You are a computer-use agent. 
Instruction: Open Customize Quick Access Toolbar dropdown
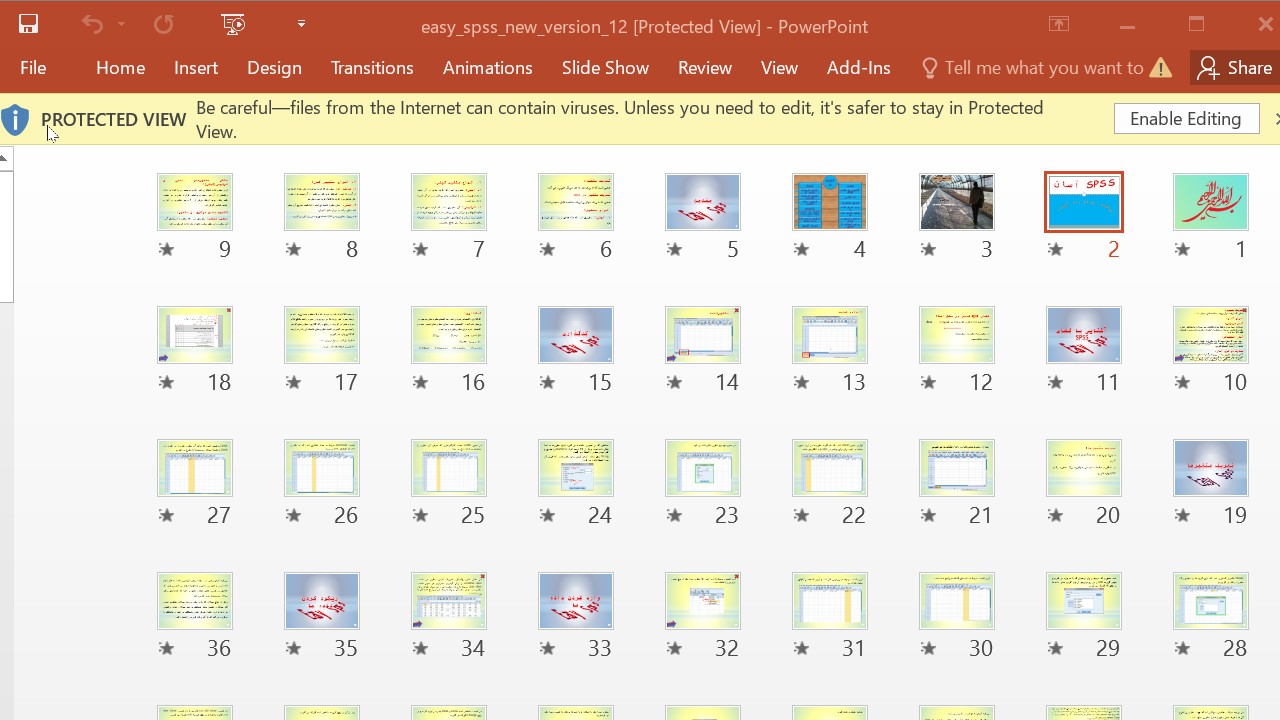(x=301, y=25)
